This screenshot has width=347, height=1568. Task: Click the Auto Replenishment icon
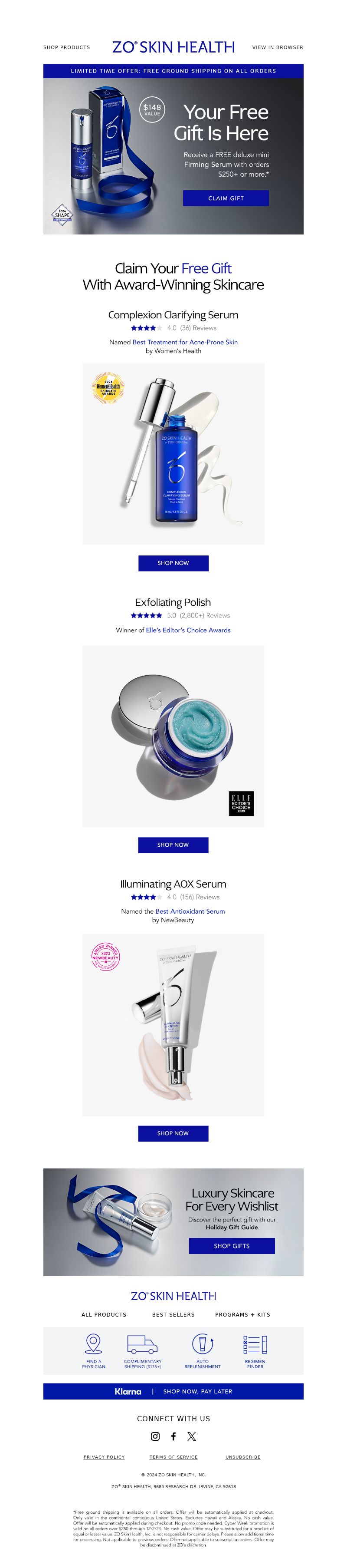coord(203,1343)
